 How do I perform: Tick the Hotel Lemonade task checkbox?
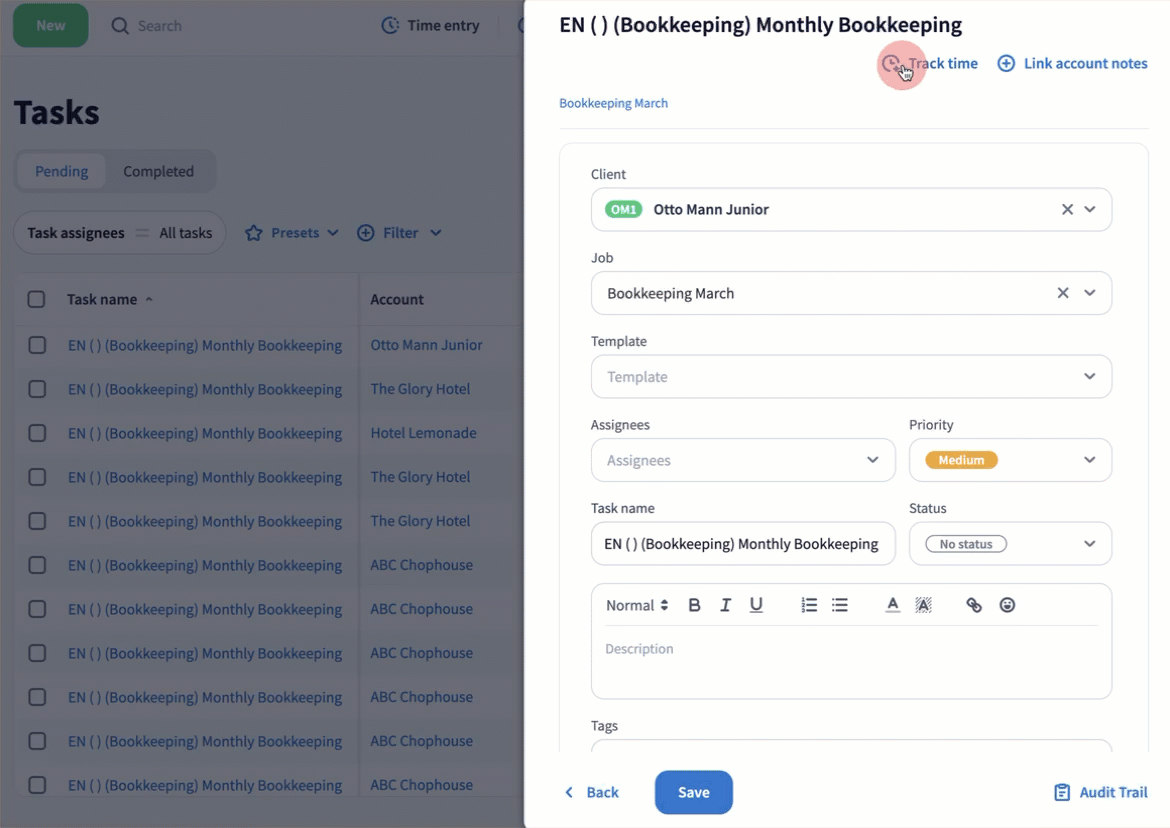(x=37, y=433)
